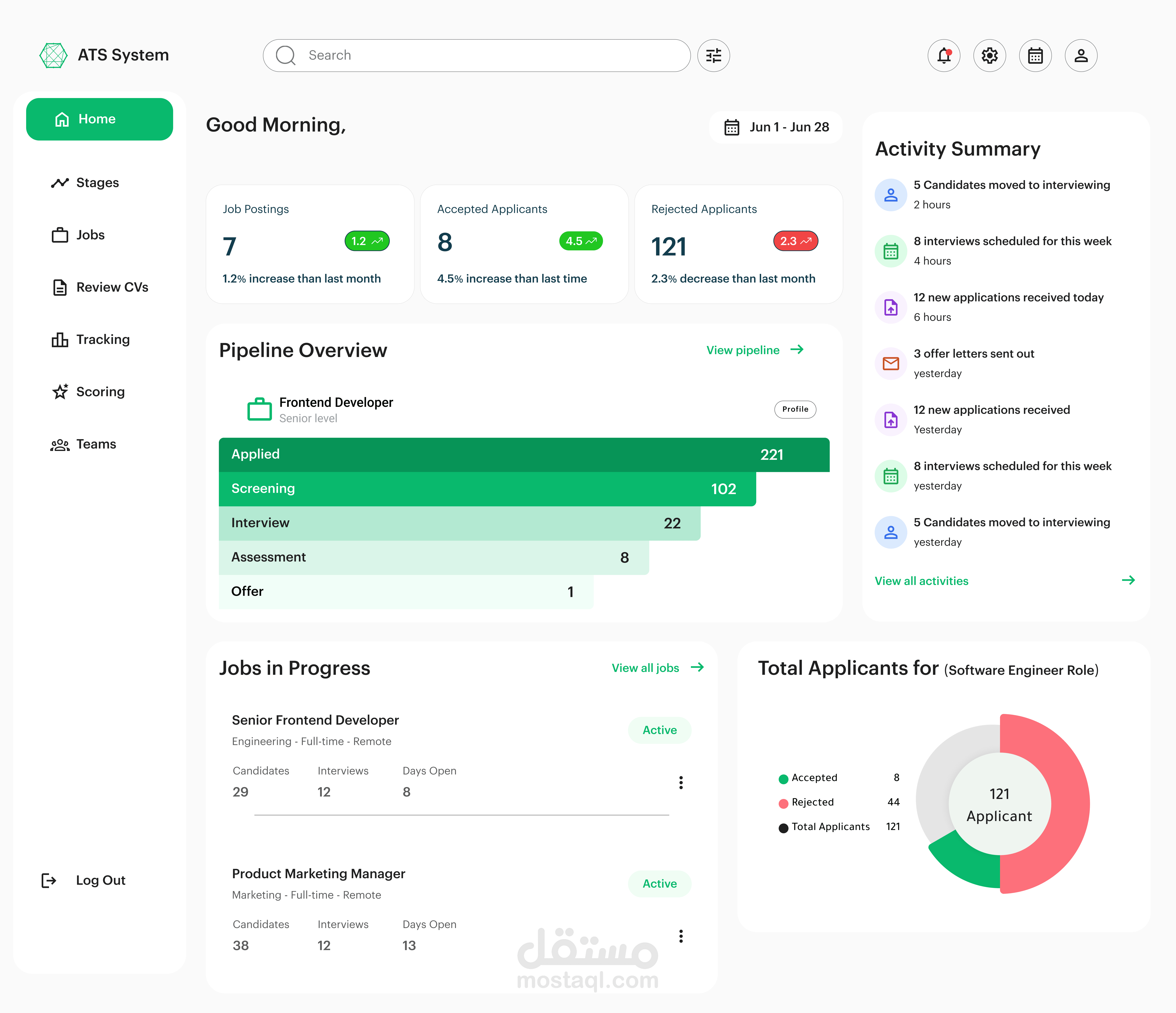The width and height of the screenshot is (1176, 1013).
Task: Open the Accepted Applicants card
Action: click(x=525, y=244)
